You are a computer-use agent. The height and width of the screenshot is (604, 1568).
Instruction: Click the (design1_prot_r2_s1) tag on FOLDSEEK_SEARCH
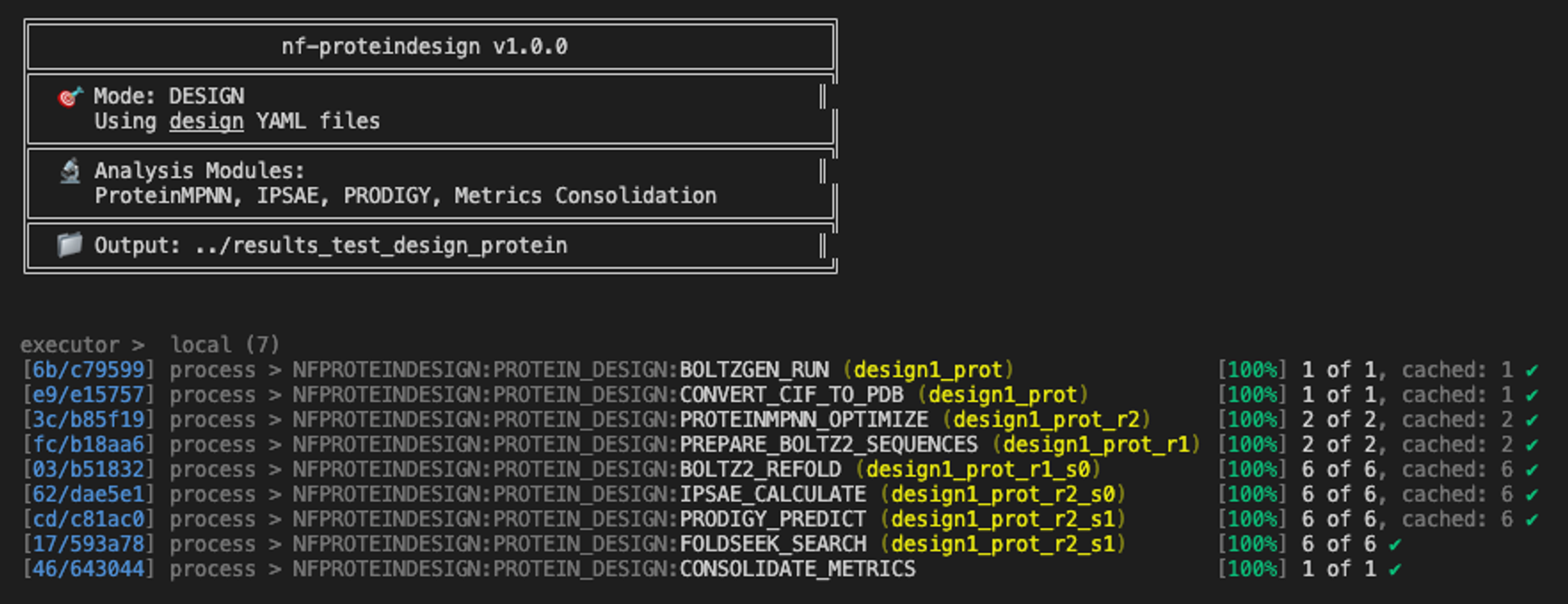coord(1003,544)
